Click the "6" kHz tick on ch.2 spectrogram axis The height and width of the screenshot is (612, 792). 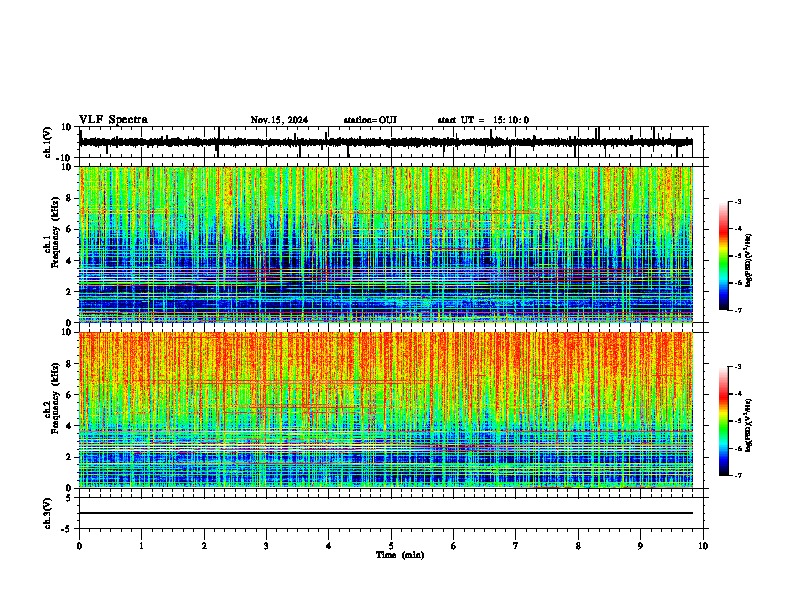69,394
